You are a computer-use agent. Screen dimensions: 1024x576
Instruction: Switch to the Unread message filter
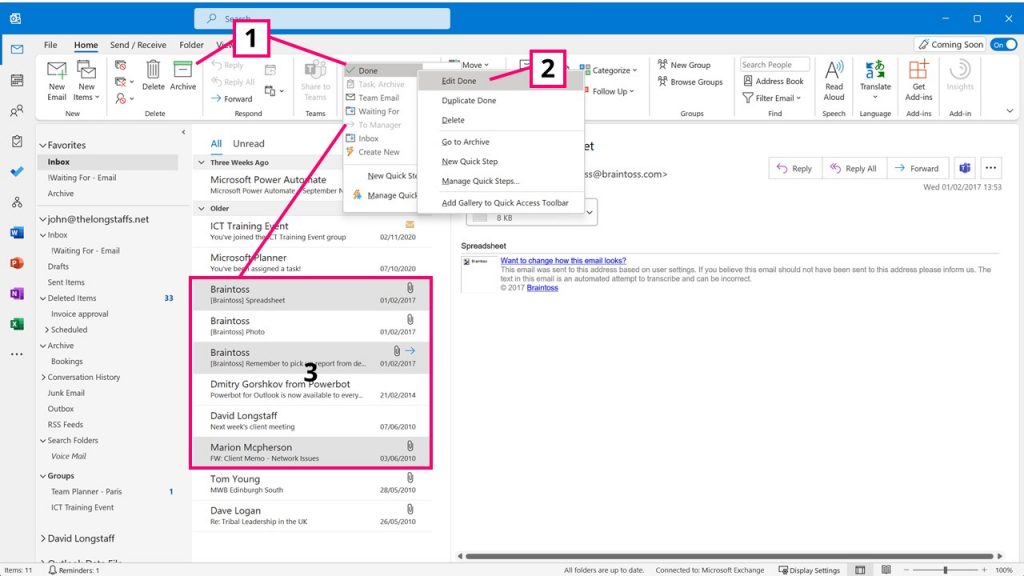coord(251,144)
